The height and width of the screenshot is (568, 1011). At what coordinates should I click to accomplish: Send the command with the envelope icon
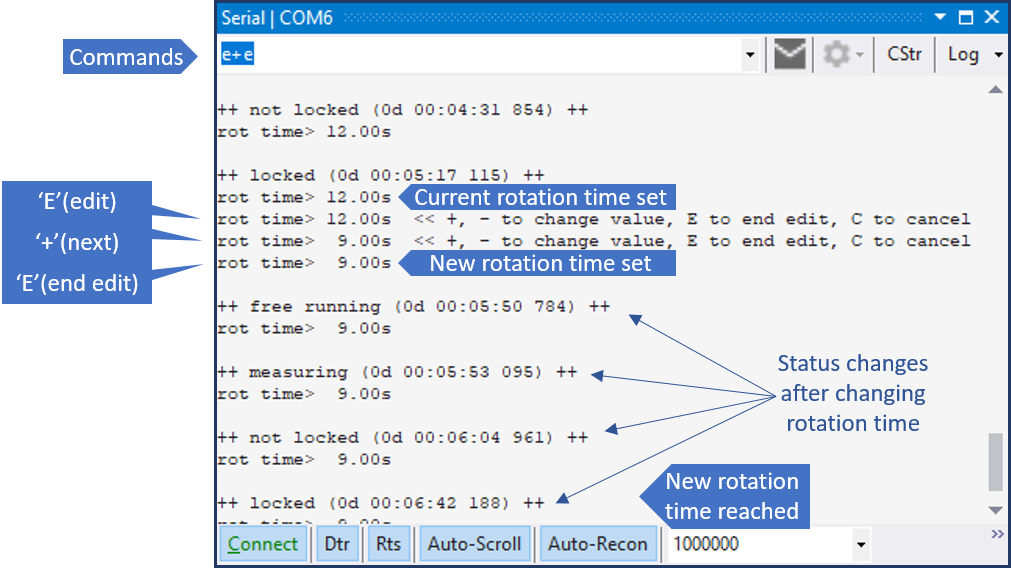[x=789, y=54]
